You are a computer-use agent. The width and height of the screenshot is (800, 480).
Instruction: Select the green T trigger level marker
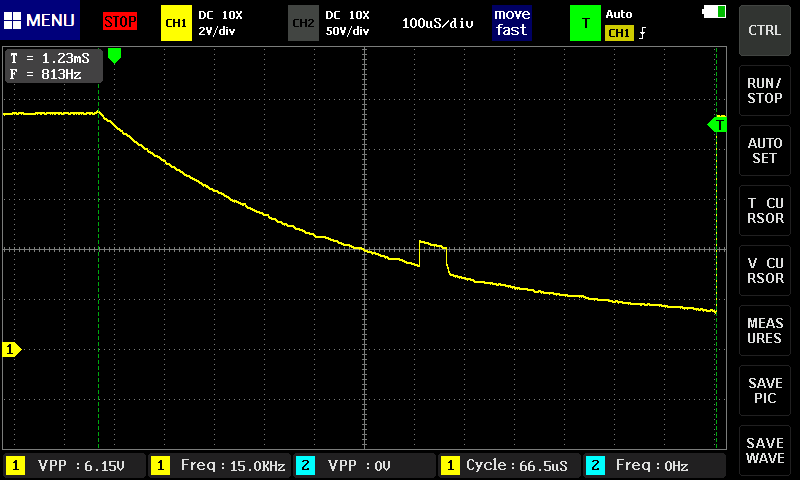pyautogui.click(x=717, y=124)
